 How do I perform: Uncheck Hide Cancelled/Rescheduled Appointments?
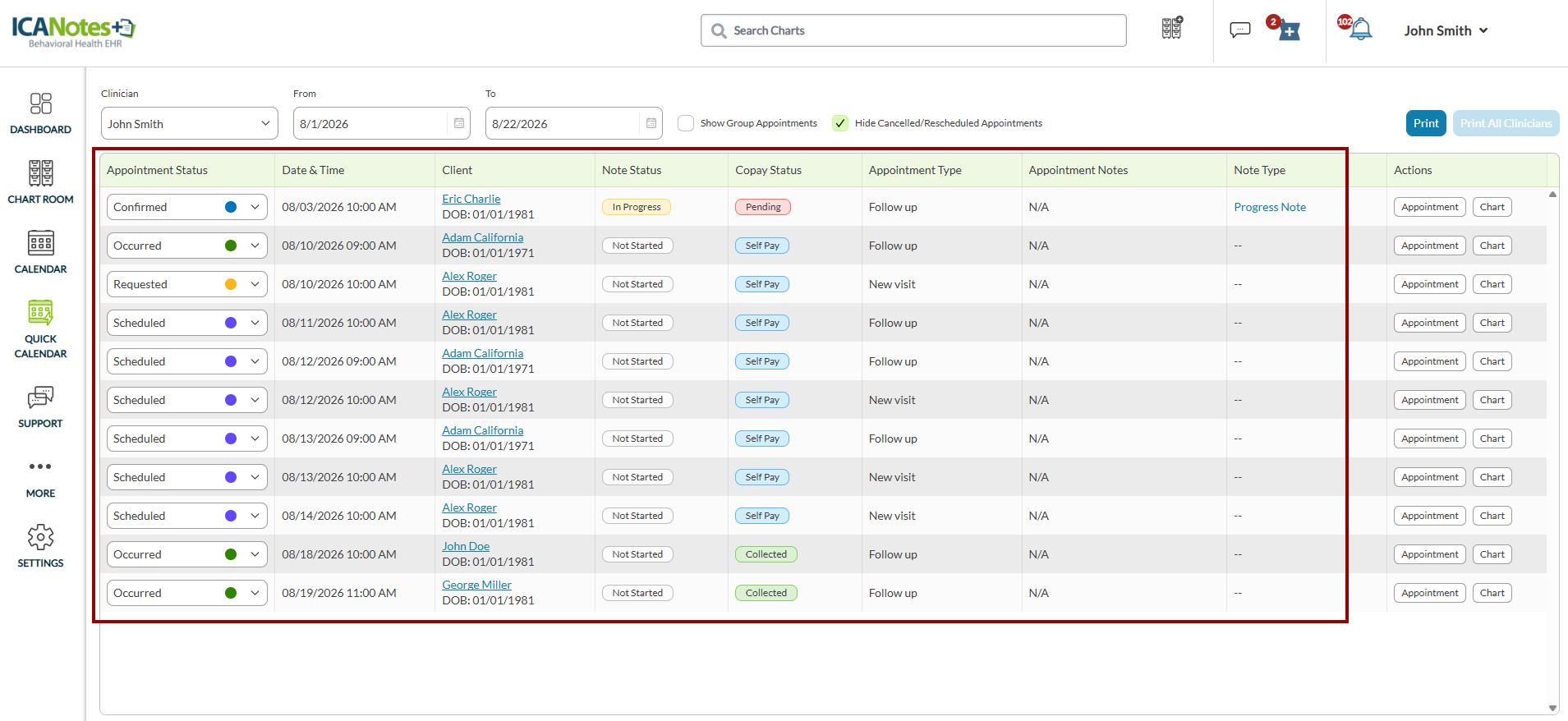point(840,123)
